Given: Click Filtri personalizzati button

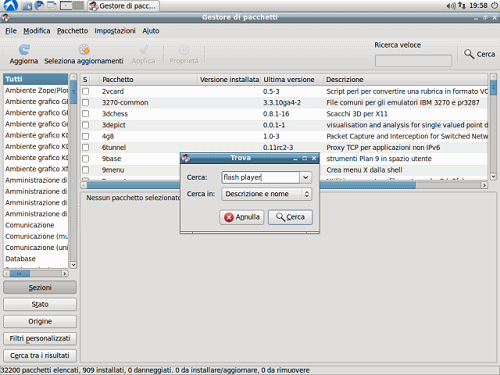Looking at the screenshot, I should (x=40, y=339).
